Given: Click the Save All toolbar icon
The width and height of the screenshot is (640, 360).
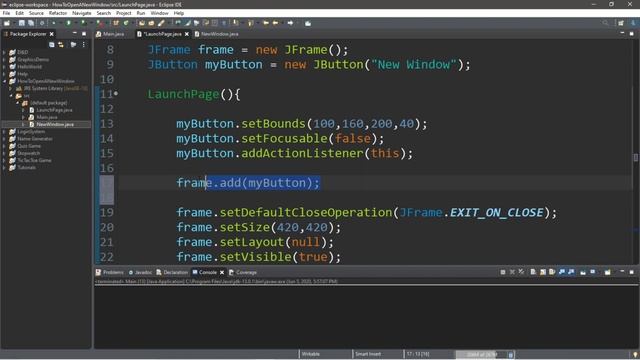Looking at the screenshot, I should [31, 23].
